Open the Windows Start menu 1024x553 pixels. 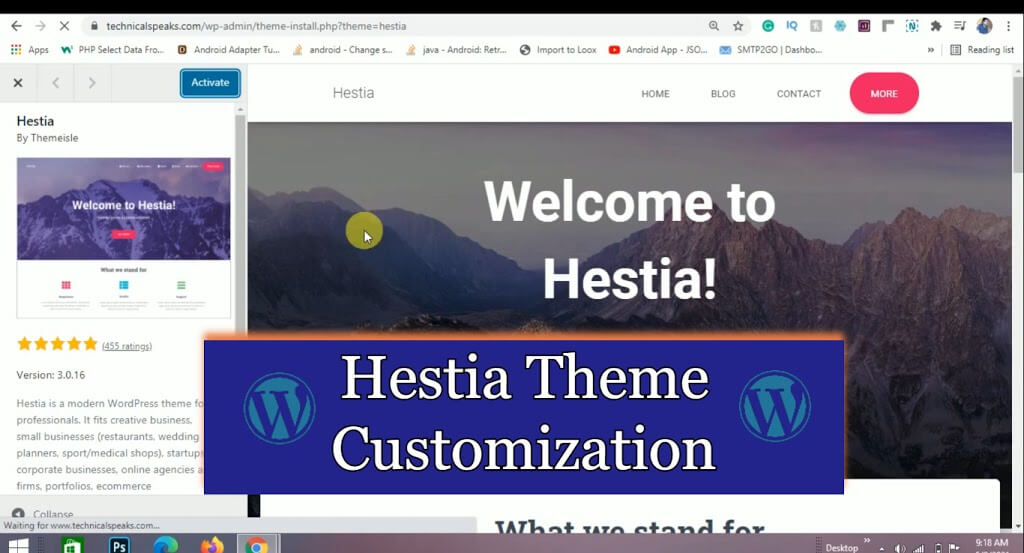click(x=18, y=545)
